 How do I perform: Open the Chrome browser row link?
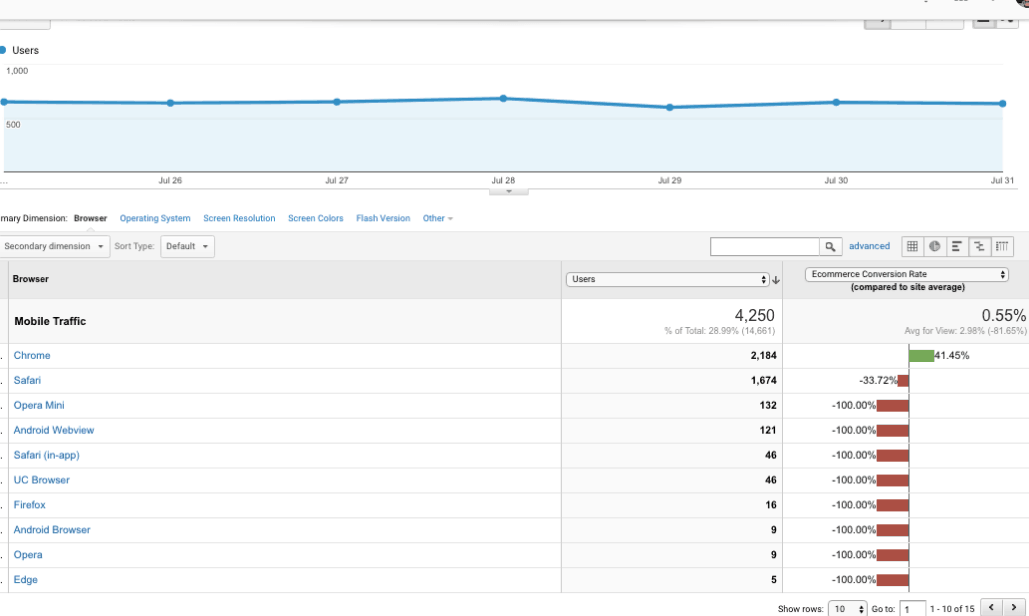32,356
